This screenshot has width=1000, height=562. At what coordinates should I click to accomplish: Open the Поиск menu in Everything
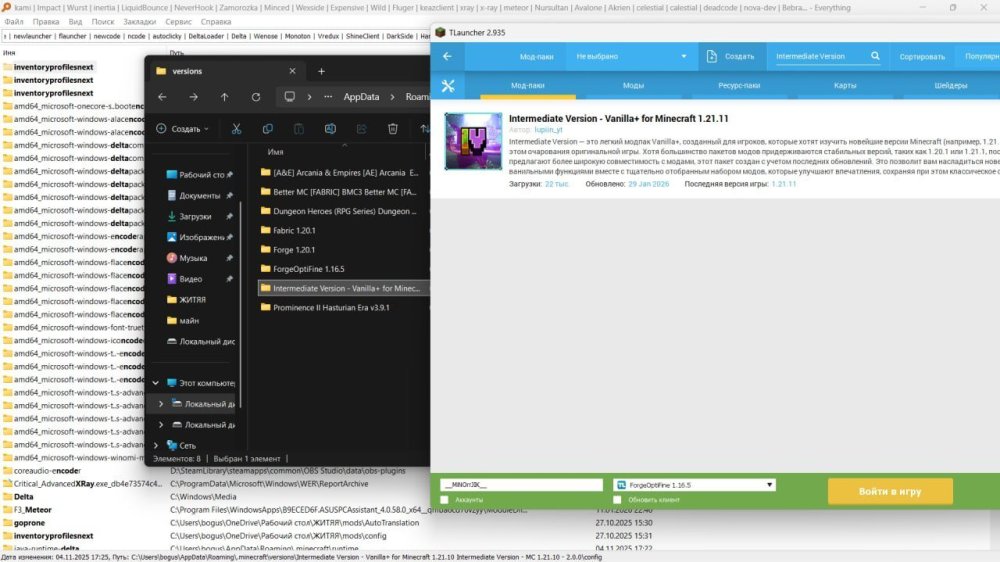[103, 22]
